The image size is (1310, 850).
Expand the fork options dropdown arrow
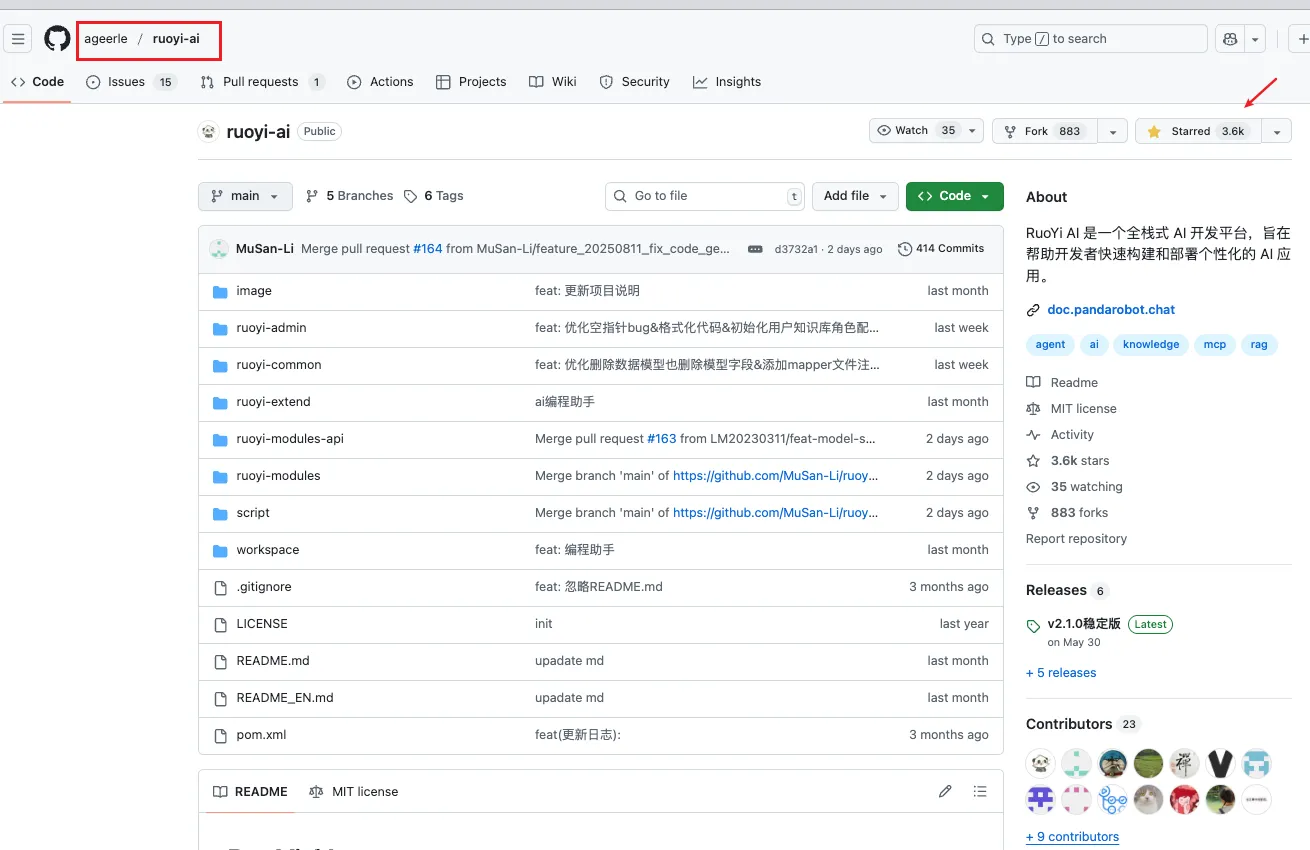pyautogui.click(x=1113, y=131)
